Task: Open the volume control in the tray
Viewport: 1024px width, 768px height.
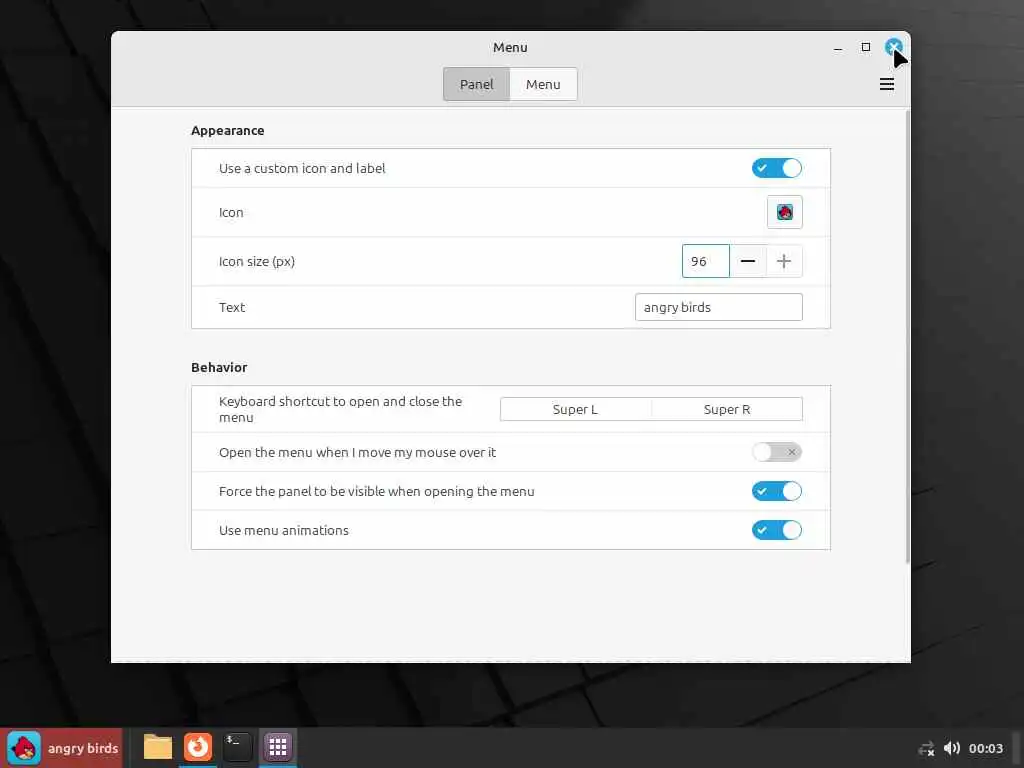Action: click(x=952, y=748)
